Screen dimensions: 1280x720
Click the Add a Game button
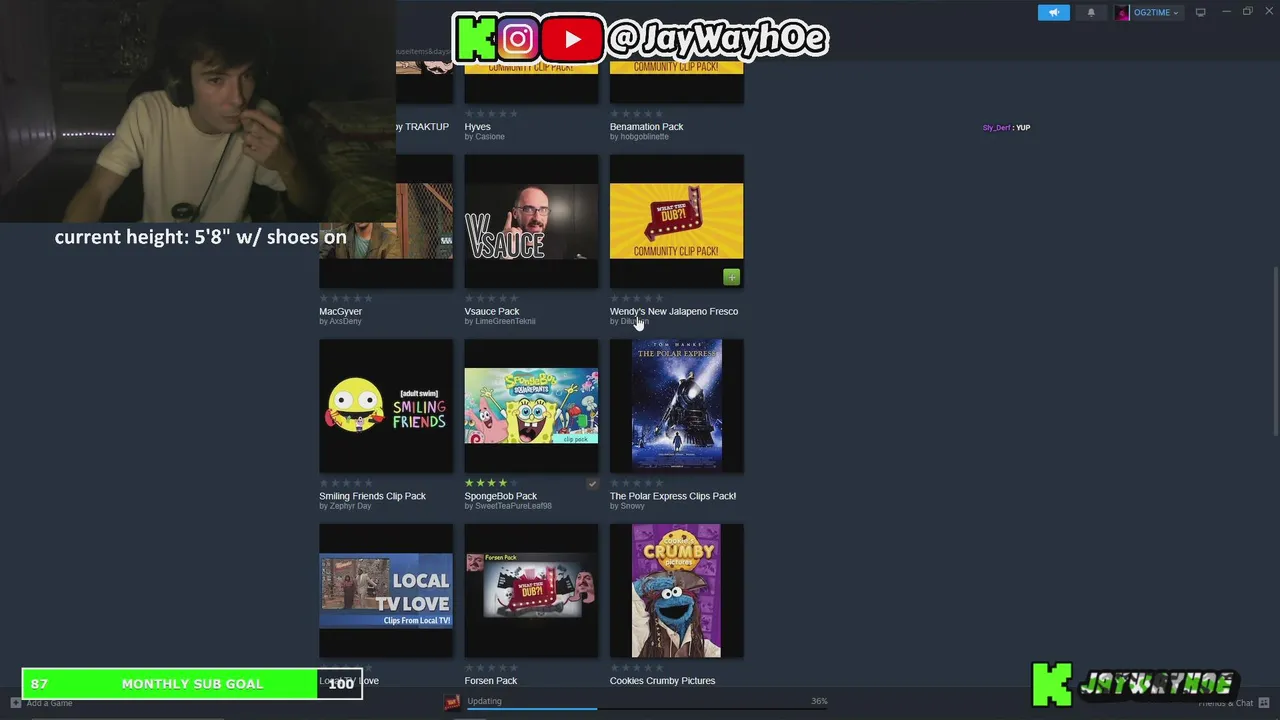point(42,703)
